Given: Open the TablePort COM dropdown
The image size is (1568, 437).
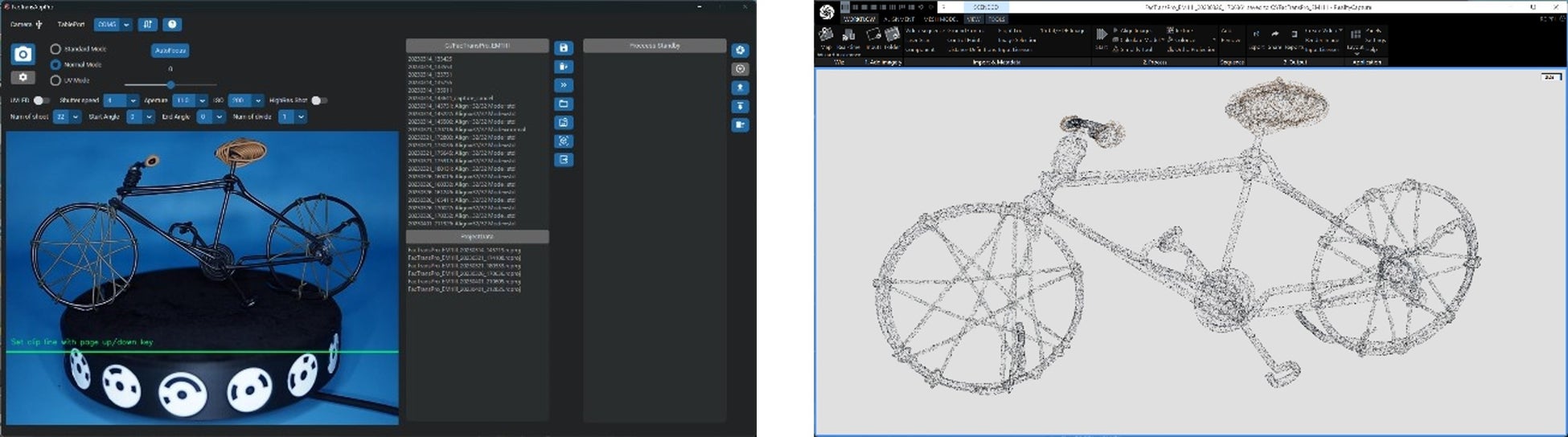Looking at the screenshot, I should pyautogui.click(x=113, y=25).
